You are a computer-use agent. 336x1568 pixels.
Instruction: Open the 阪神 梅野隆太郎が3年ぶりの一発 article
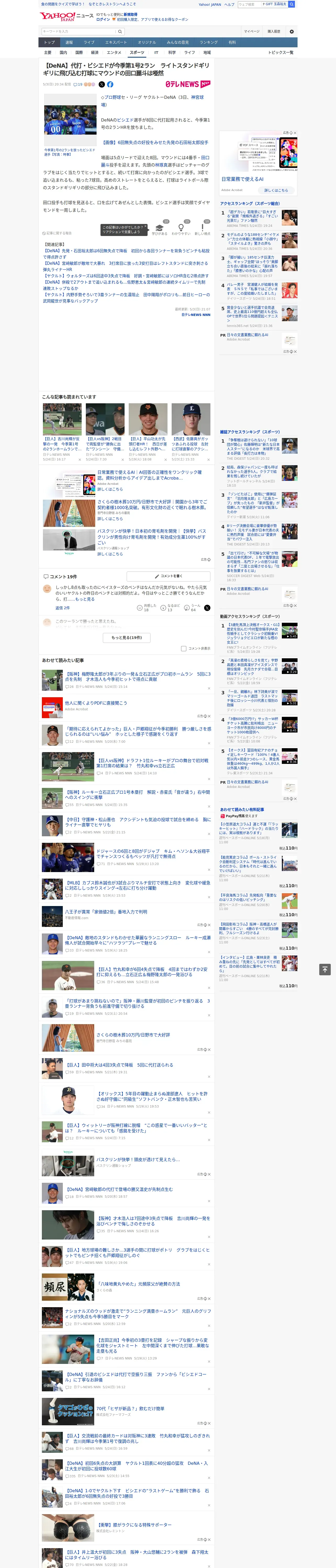138,677
